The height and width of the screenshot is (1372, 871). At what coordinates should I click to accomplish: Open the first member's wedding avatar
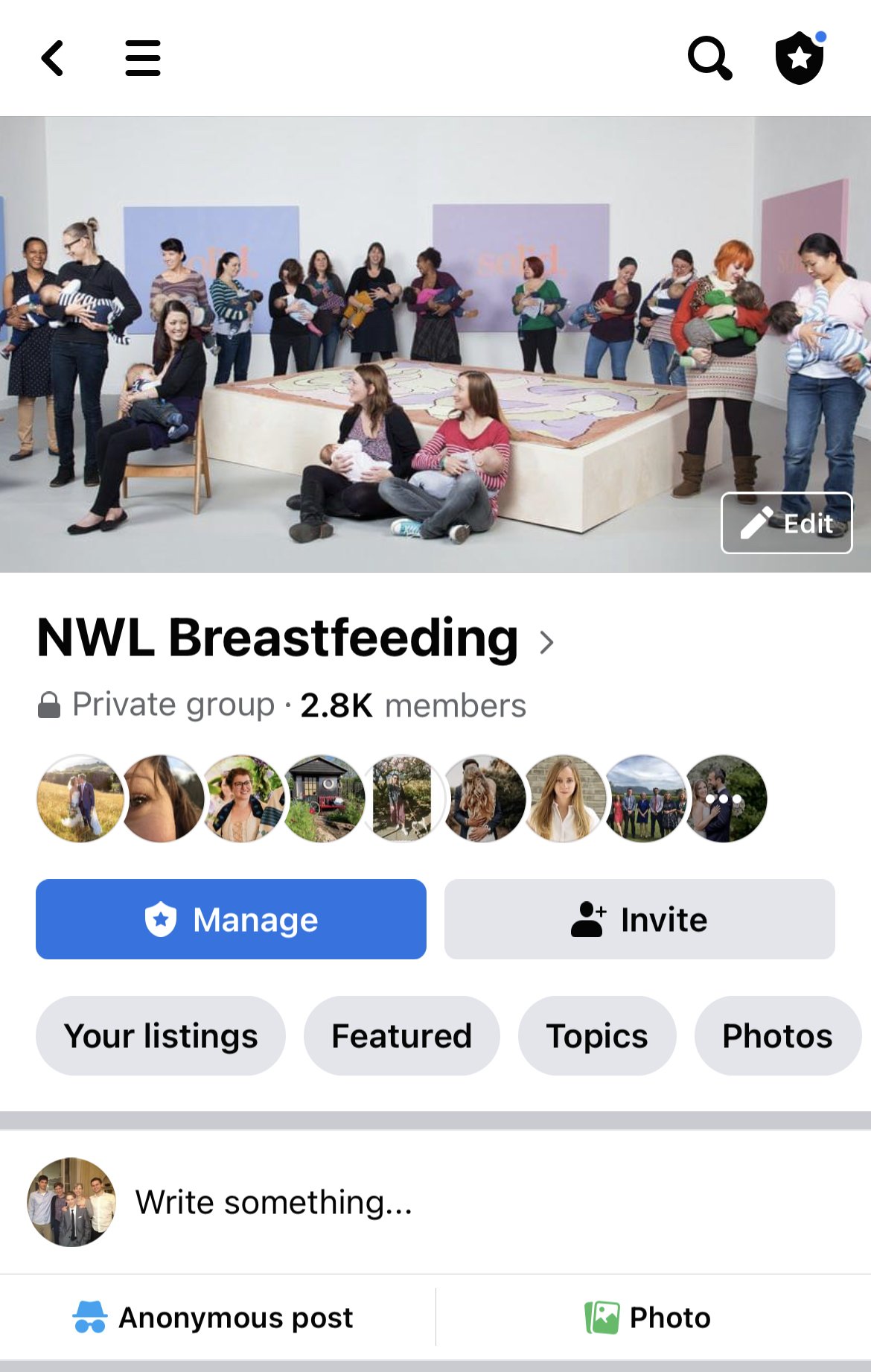tap(80, 798)
